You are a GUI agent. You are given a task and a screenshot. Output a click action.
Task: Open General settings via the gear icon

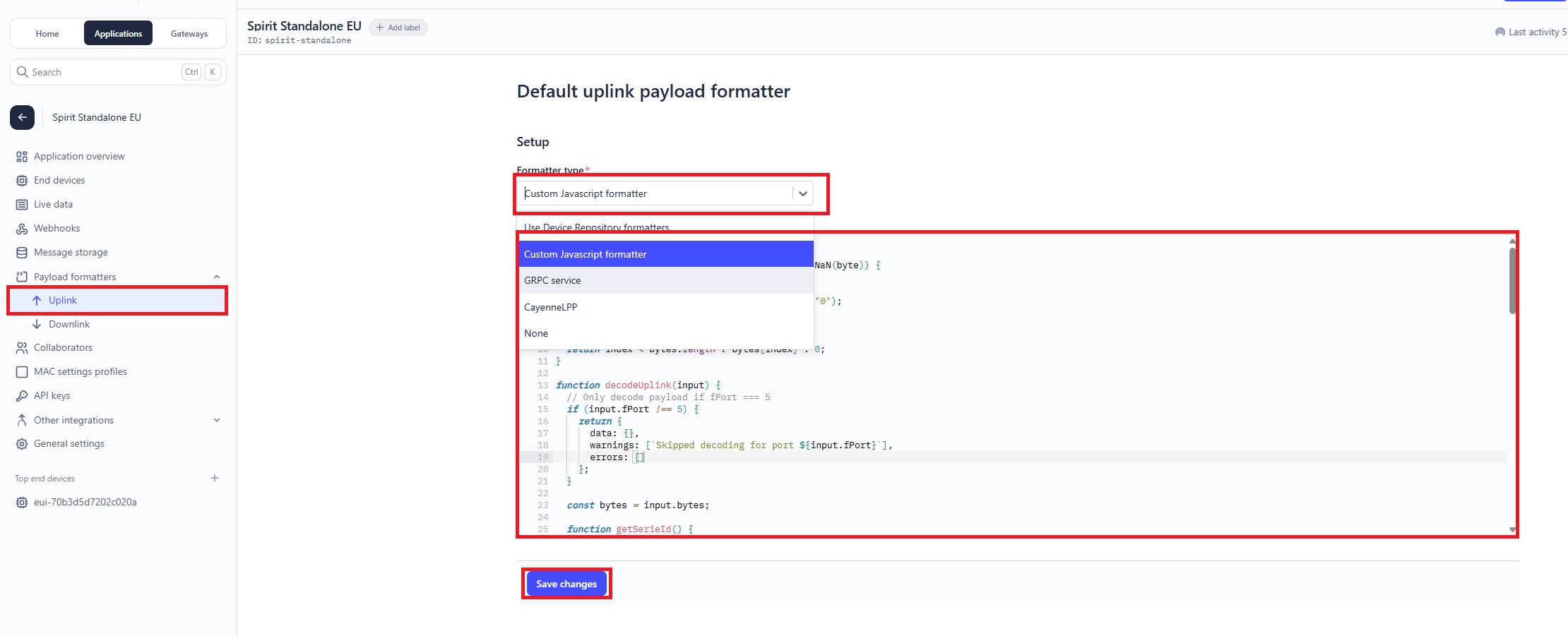click(21, 443)
